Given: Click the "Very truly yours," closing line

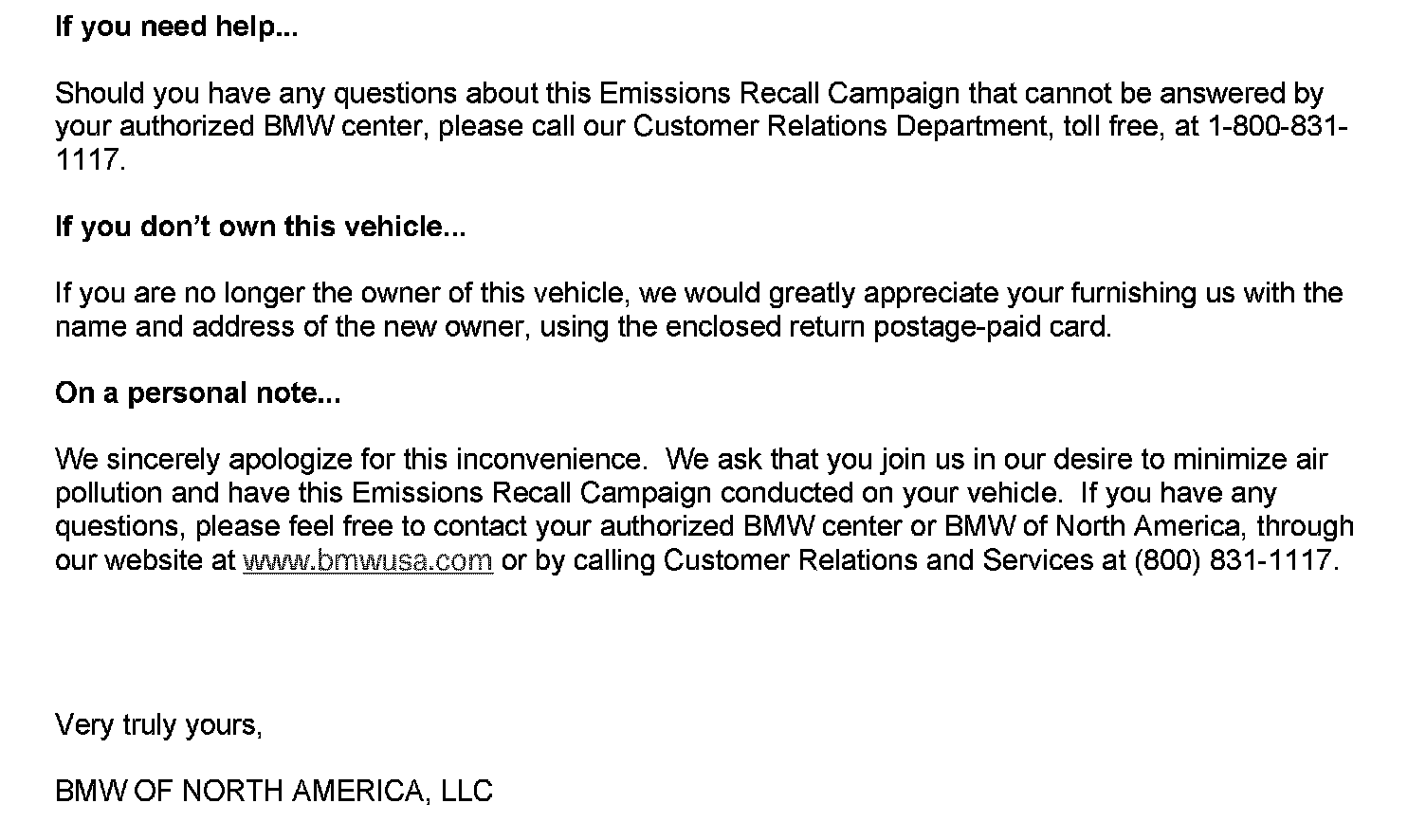Looking at the screenshot, I should [x=158, y=725].
